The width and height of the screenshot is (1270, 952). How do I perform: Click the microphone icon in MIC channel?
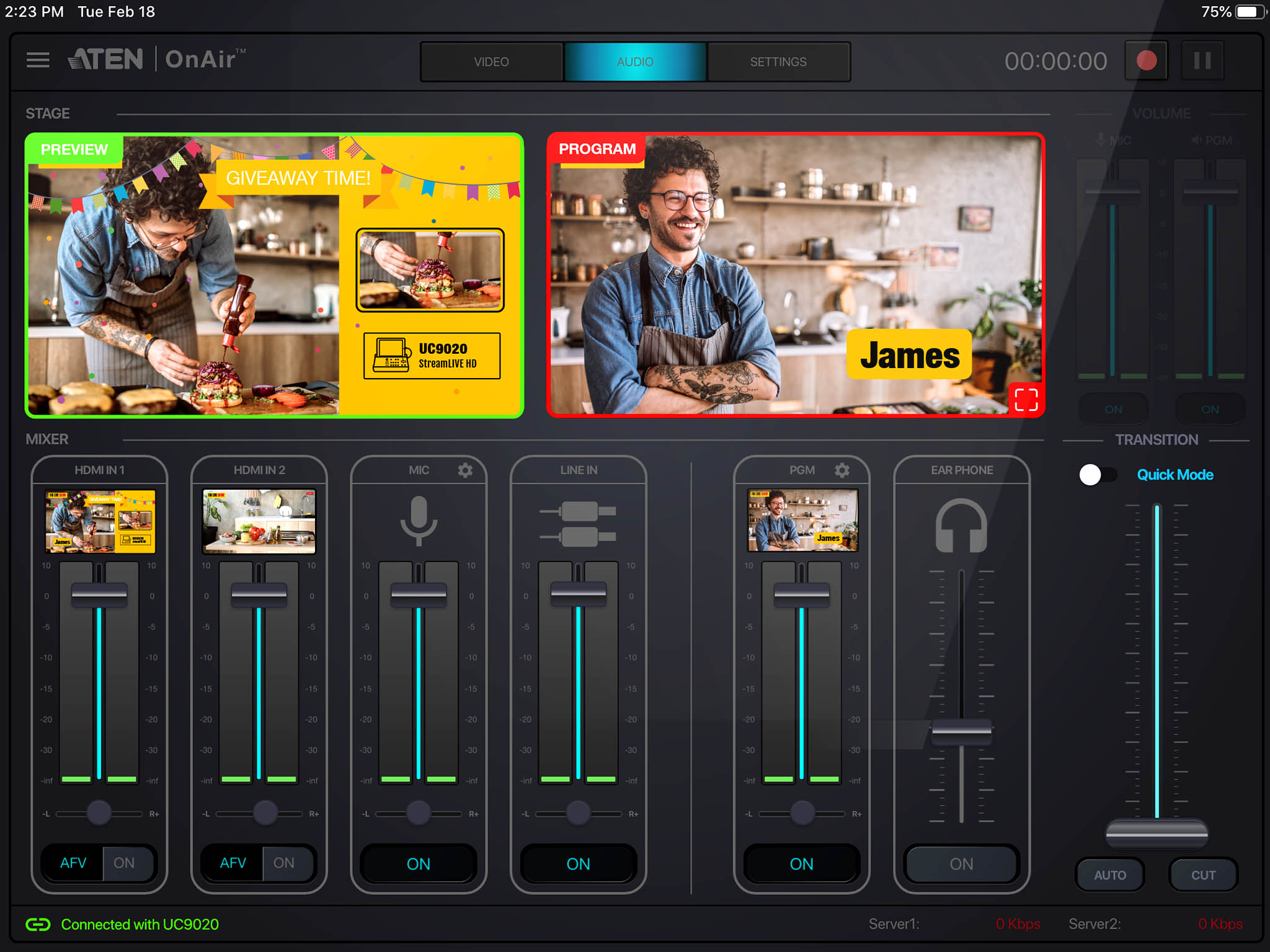419,521
